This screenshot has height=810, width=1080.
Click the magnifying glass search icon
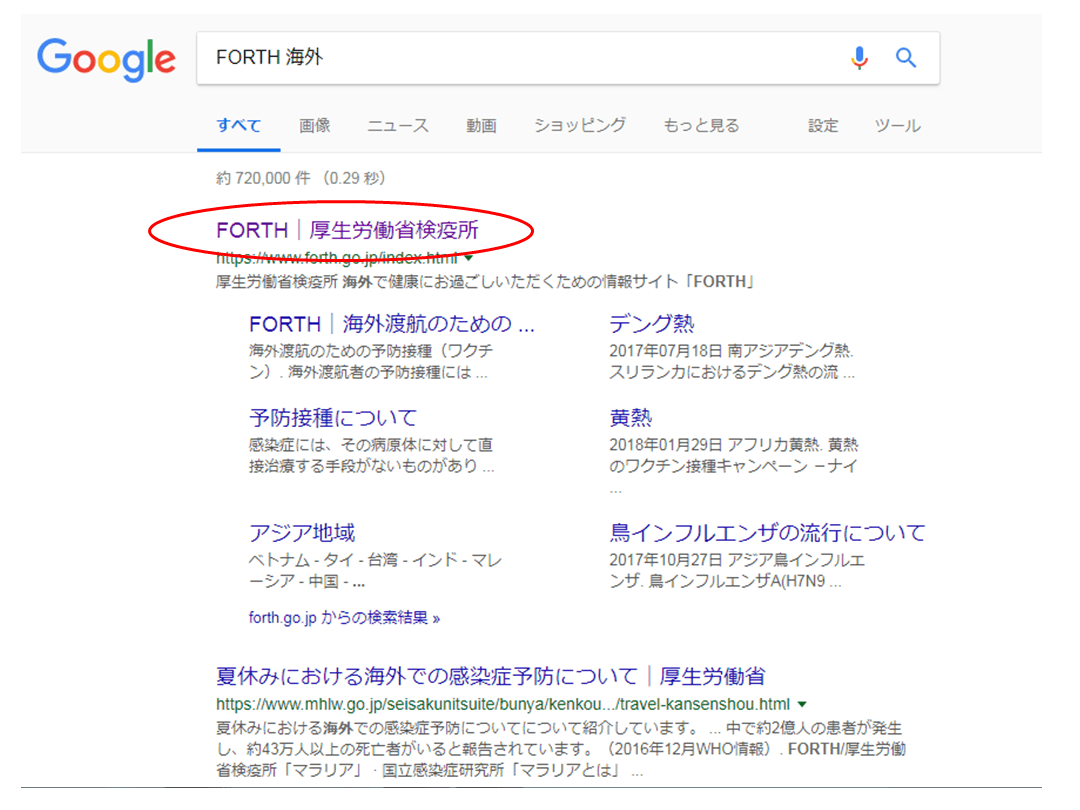point(906,58)
